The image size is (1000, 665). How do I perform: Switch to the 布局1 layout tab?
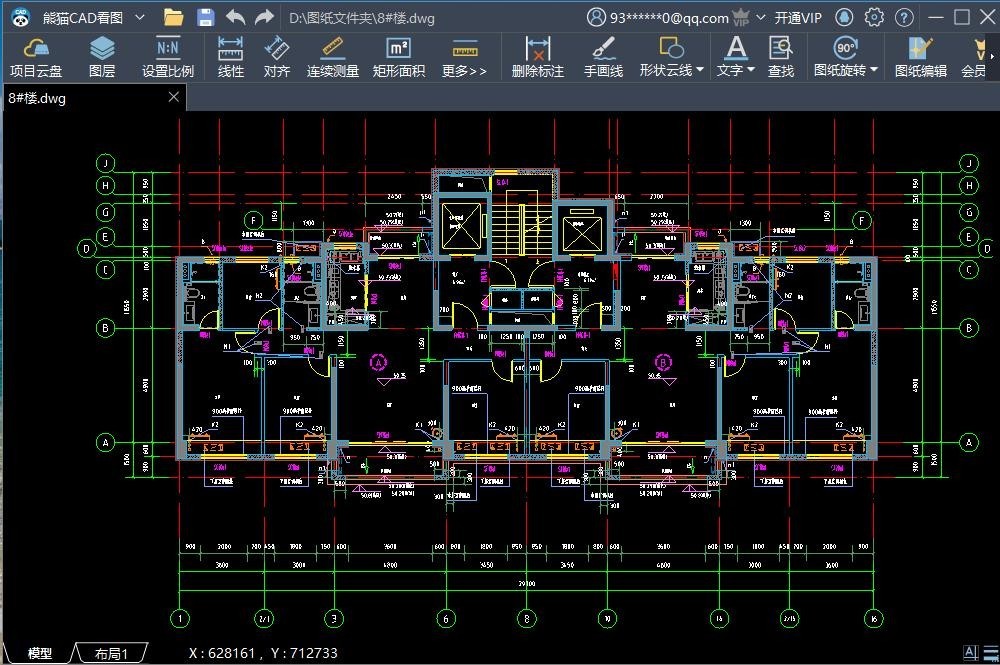(x=112, y=653)
